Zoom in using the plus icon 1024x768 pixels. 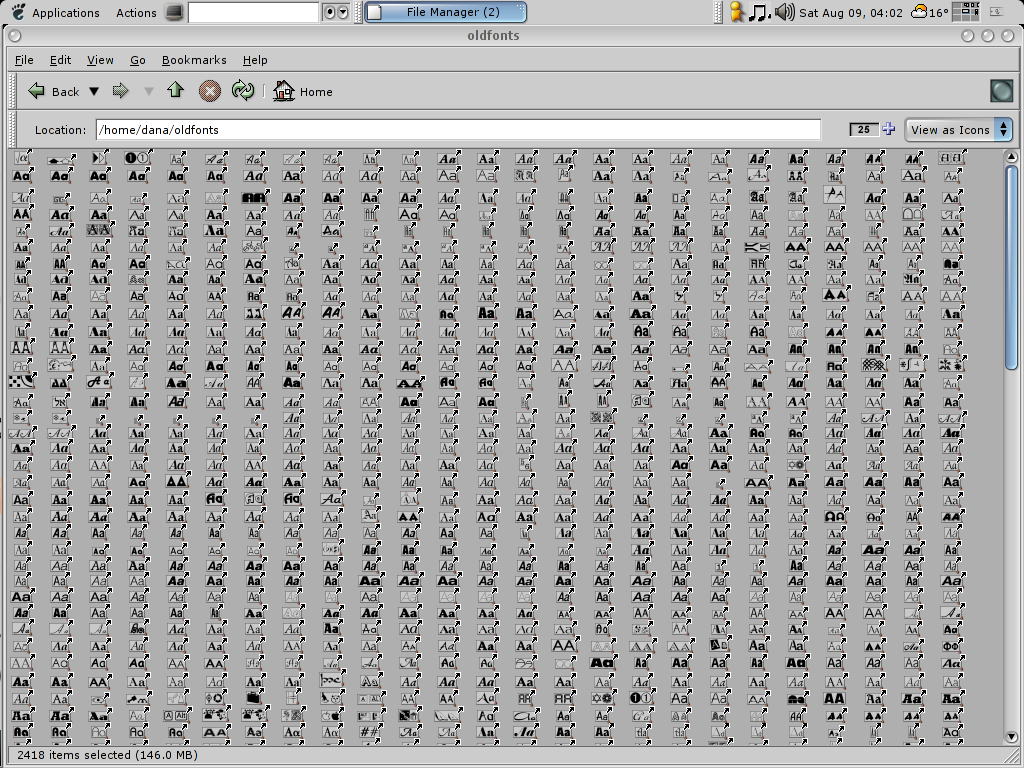[x=888, y=129]
